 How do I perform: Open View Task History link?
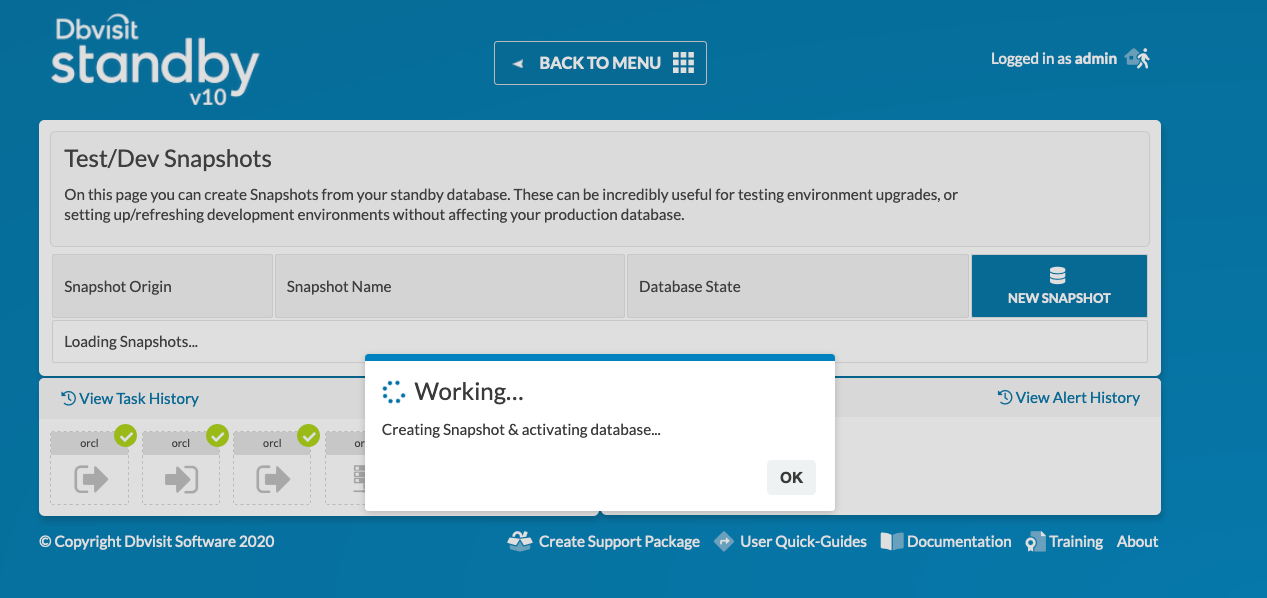(x=130, y=398)
